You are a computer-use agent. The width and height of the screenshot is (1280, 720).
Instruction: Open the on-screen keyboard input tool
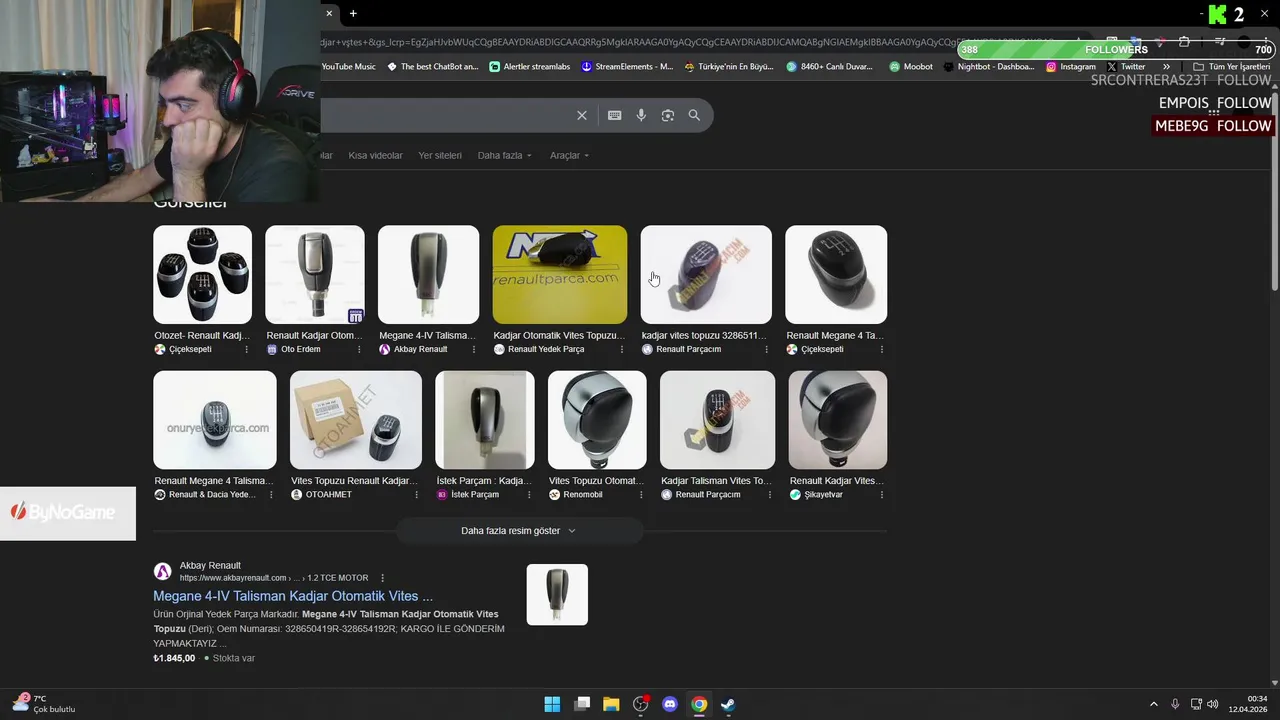point(614,115)
